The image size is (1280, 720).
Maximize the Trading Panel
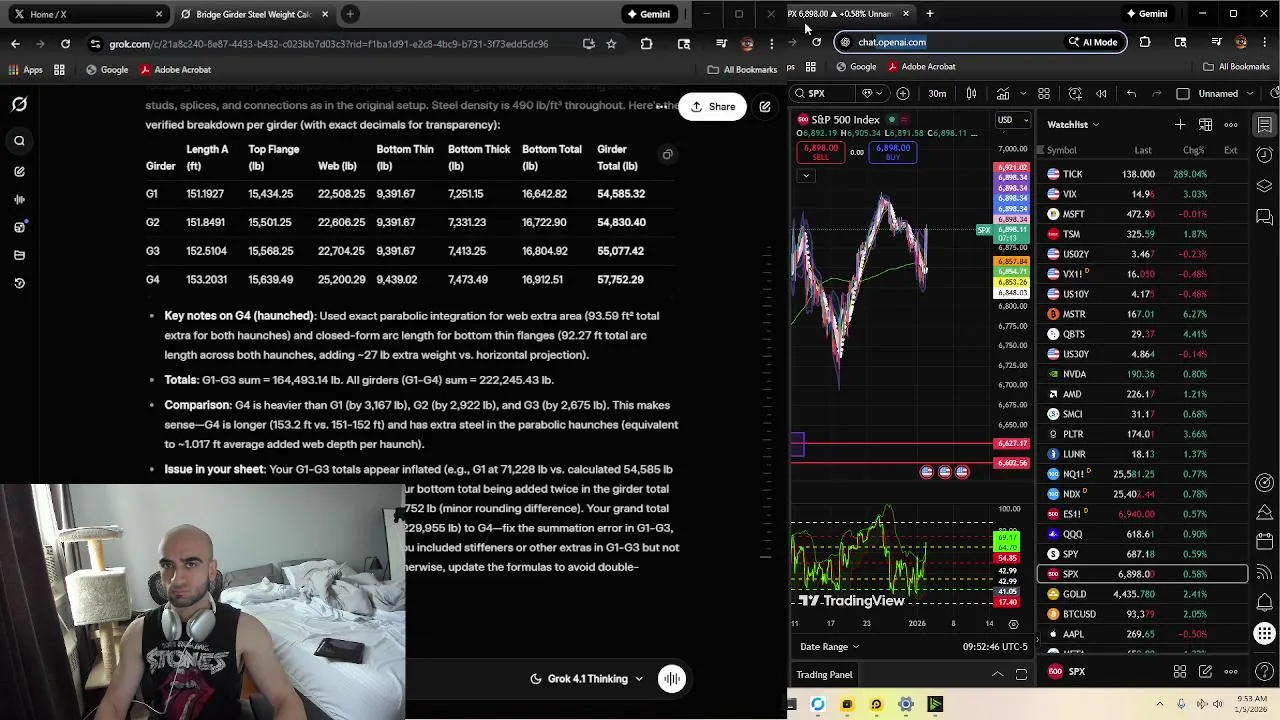tap(1021, 675)
